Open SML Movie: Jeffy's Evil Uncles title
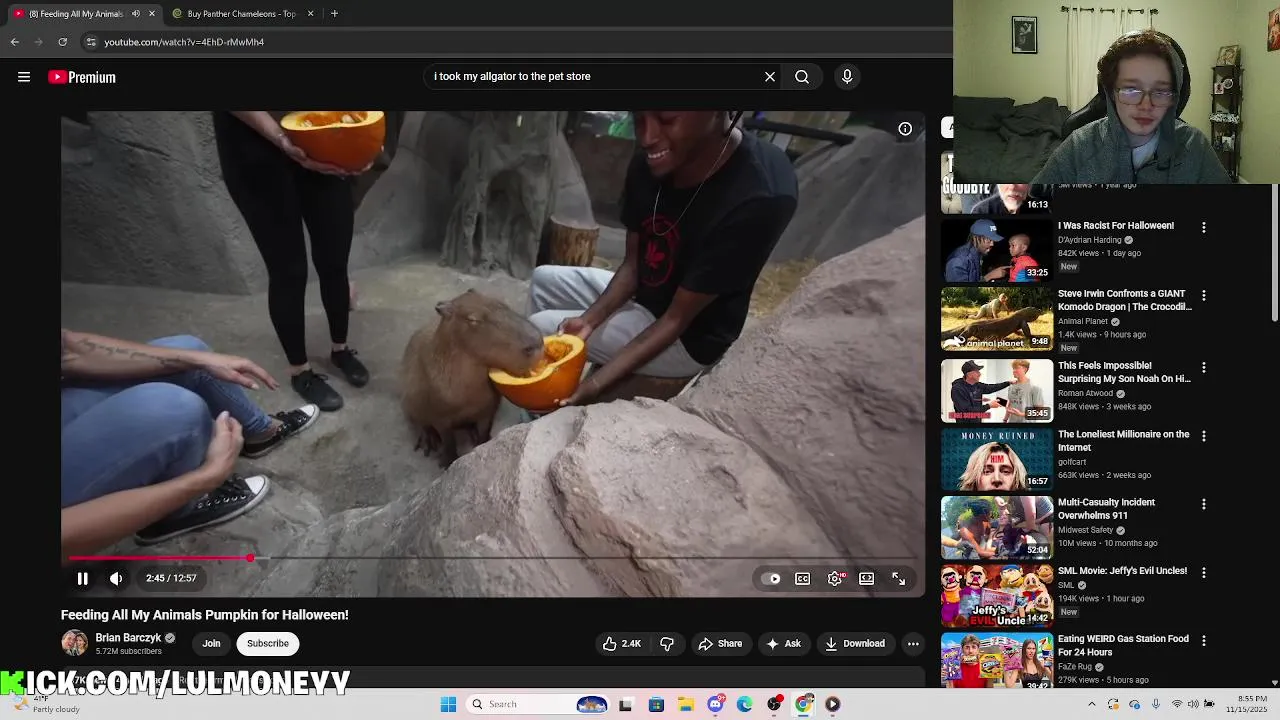 [x=1122, y=571]
